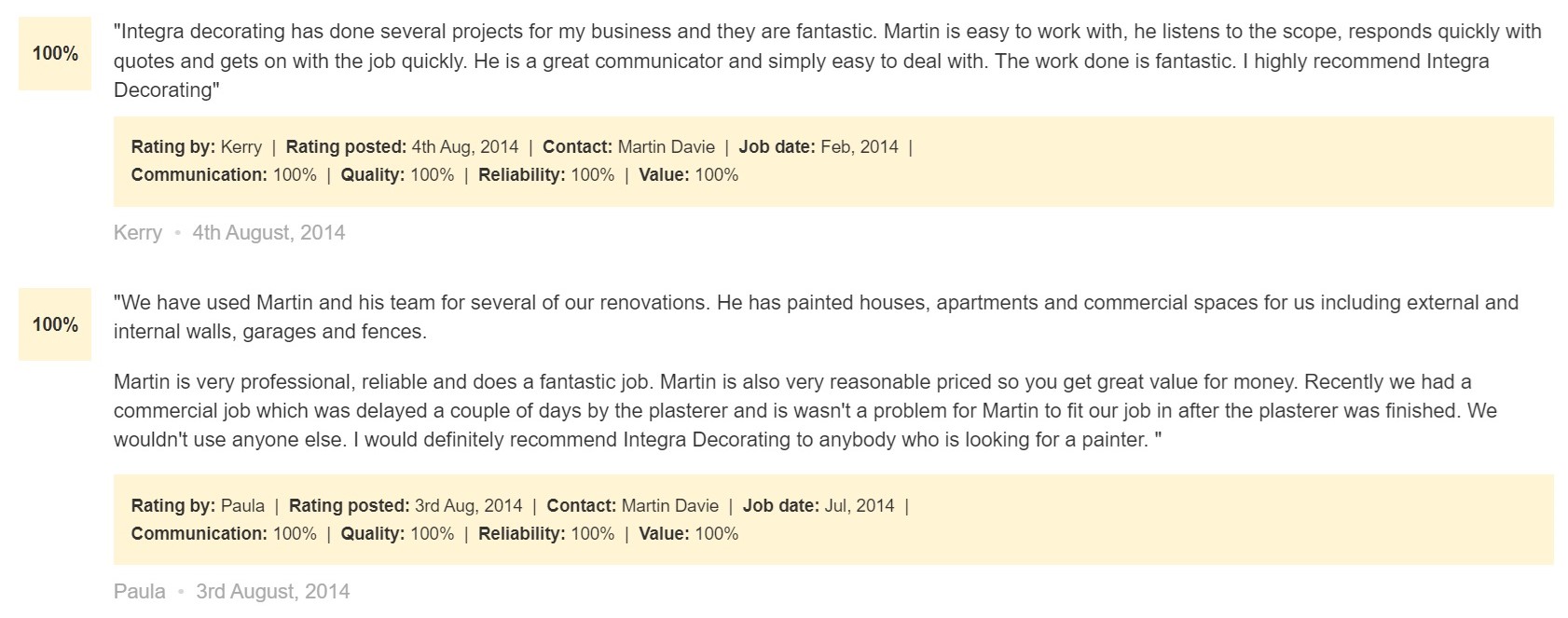
Task: Click Rating posted: 4th Aug, 2014
Action: coord(402,146)
